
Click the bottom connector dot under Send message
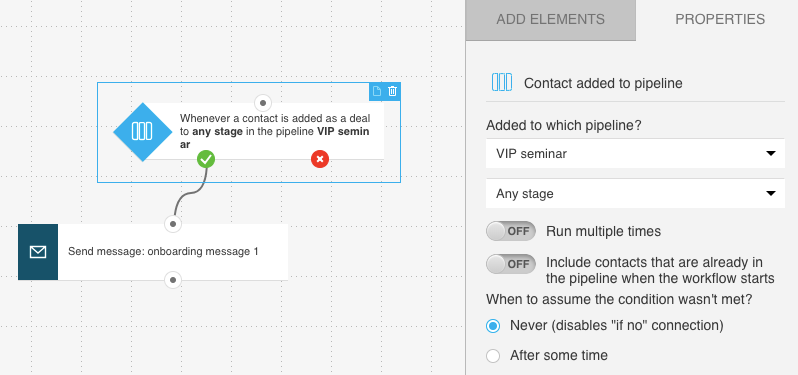[x=173, y=280]
